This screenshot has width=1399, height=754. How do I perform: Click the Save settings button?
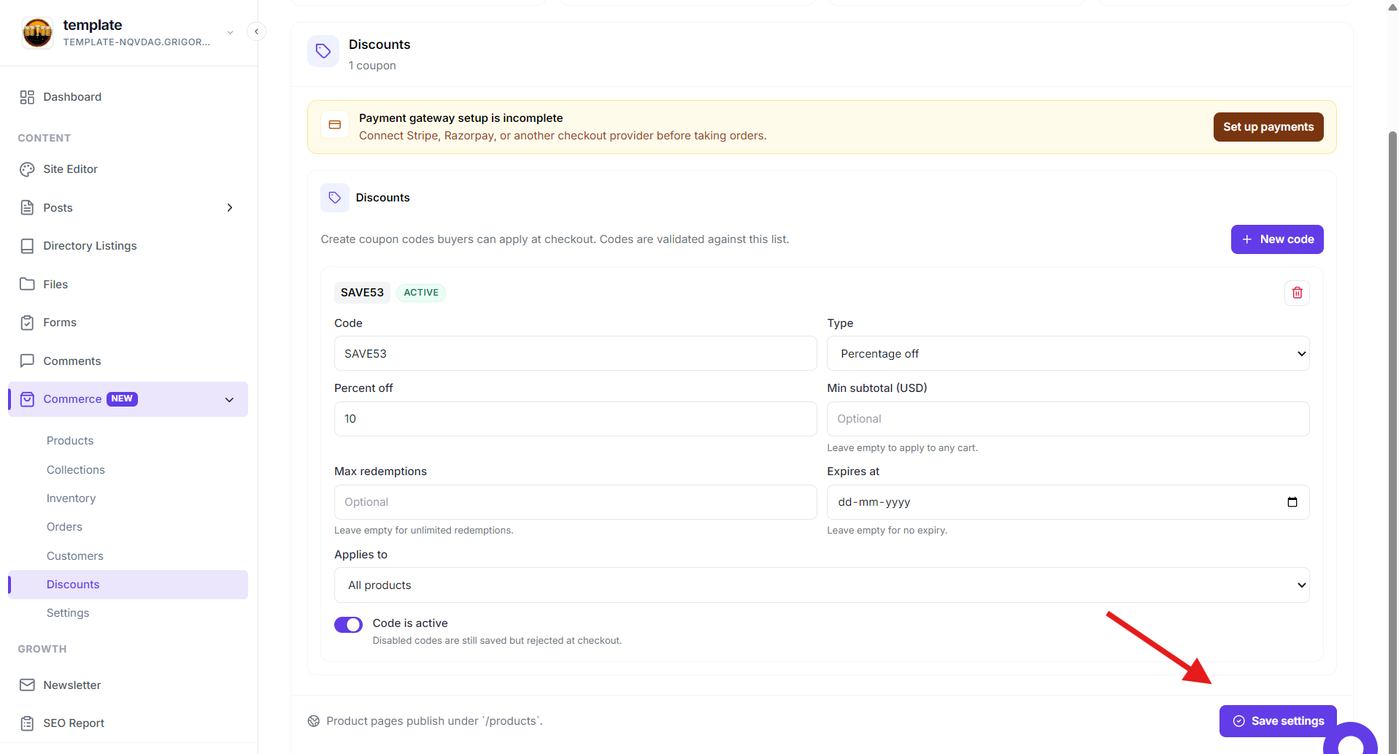pyautogui.click(x=1278, y=721)
